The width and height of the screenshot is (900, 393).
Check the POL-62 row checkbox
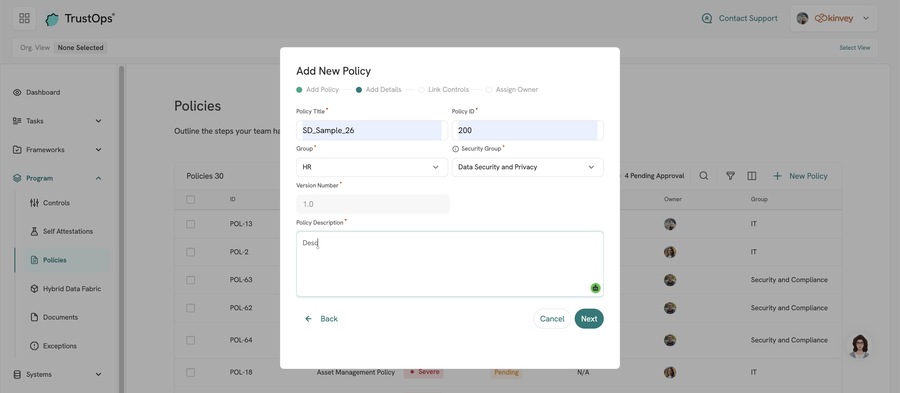(191, 308)
